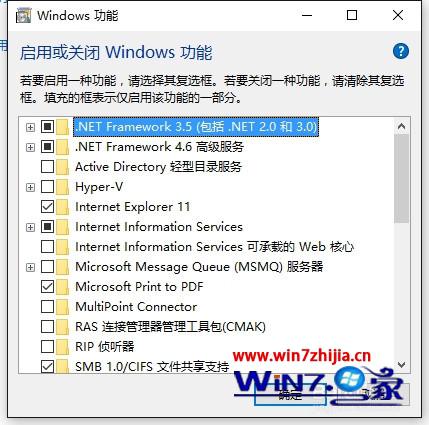Select RAS 连接管理器管理工具包(CMAK) item

170,327
